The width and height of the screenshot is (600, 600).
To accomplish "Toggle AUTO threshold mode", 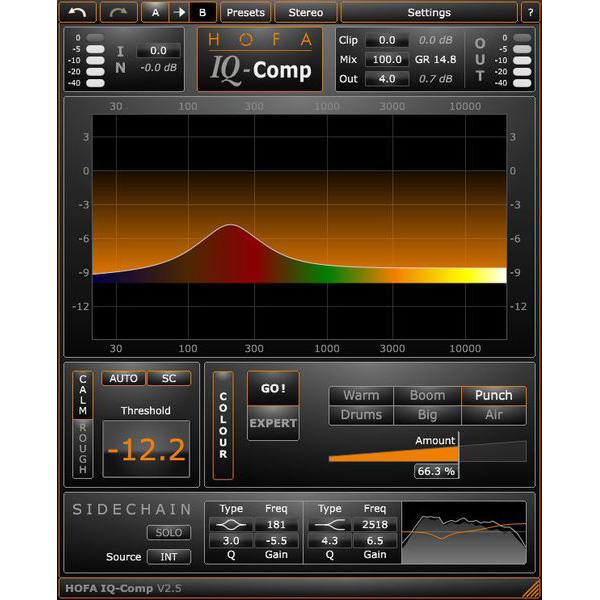I will (x=123, y=378).
